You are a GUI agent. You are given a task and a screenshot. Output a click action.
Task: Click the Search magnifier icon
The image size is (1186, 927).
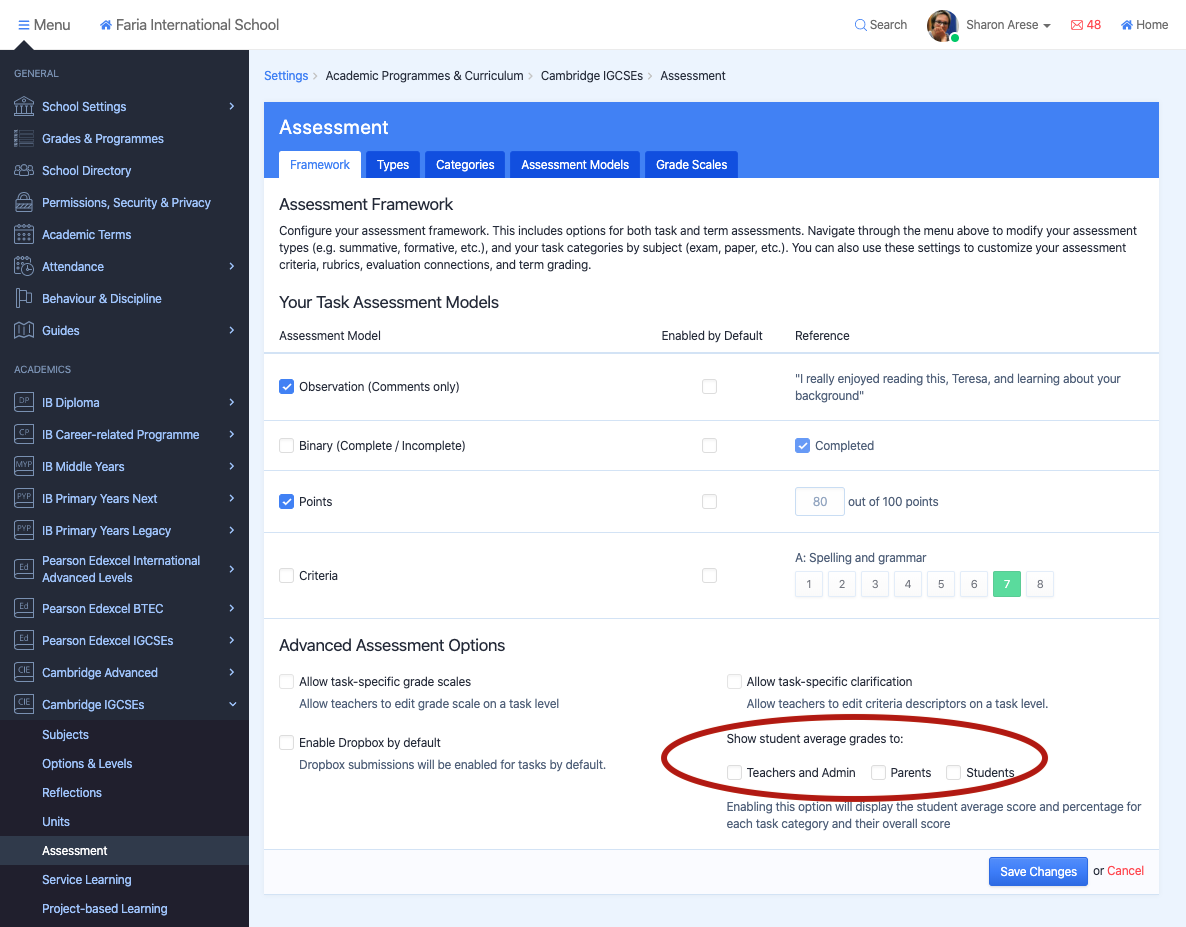[860, 25]
